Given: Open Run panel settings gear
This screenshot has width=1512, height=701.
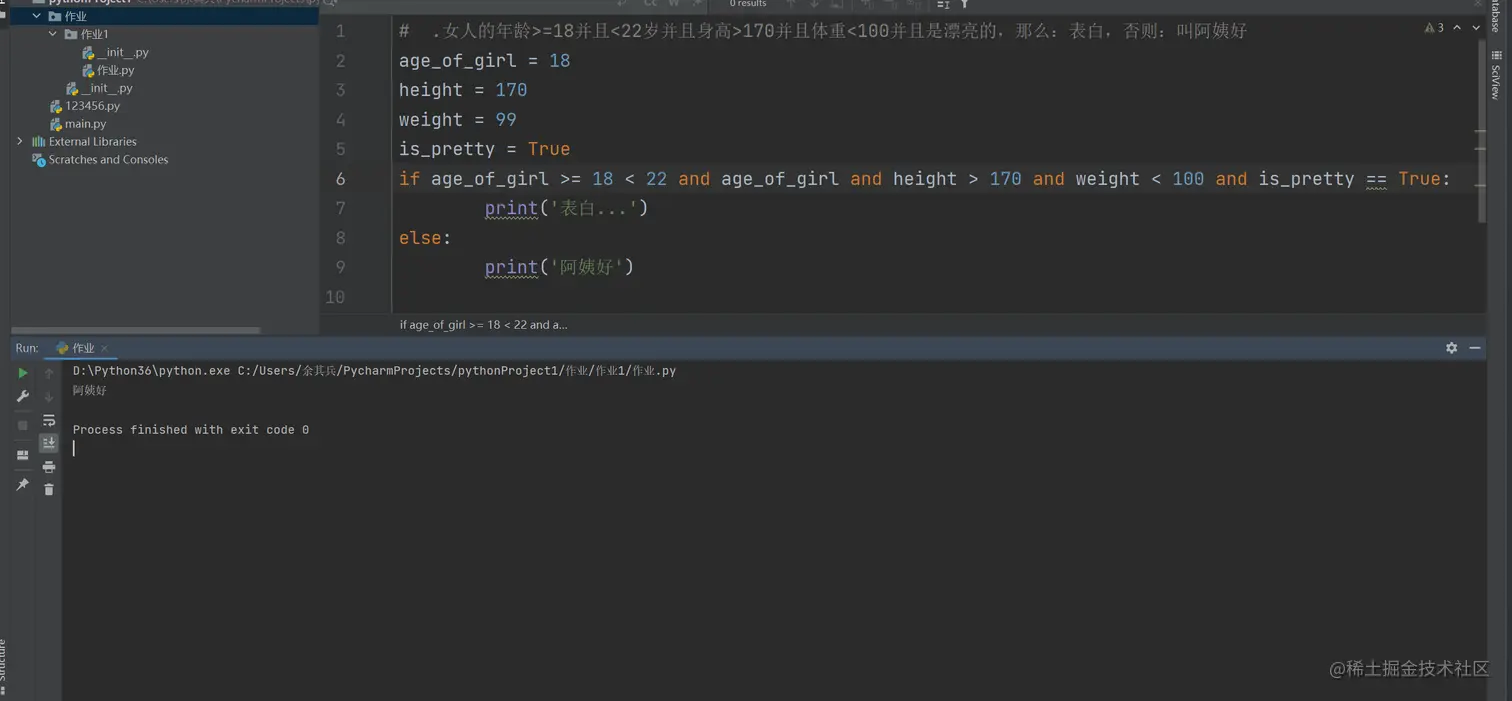Looking at the screenshot, I should (x=1451, y=348).
